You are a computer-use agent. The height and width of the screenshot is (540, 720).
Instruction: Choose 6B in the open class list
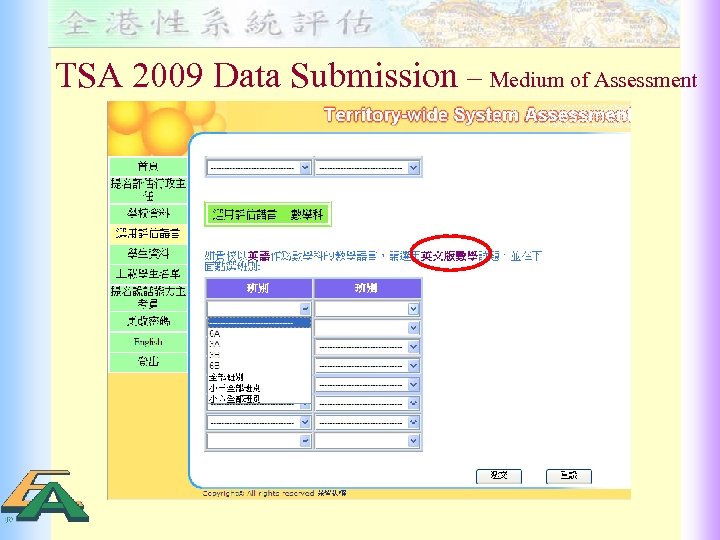259,366
